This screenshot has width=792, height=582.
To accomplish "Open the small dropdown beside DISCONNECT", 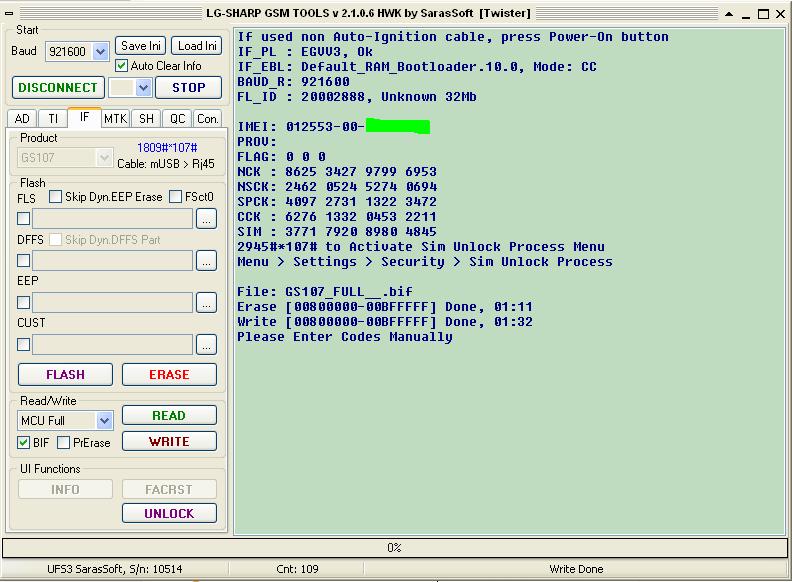I will (143, 87).
